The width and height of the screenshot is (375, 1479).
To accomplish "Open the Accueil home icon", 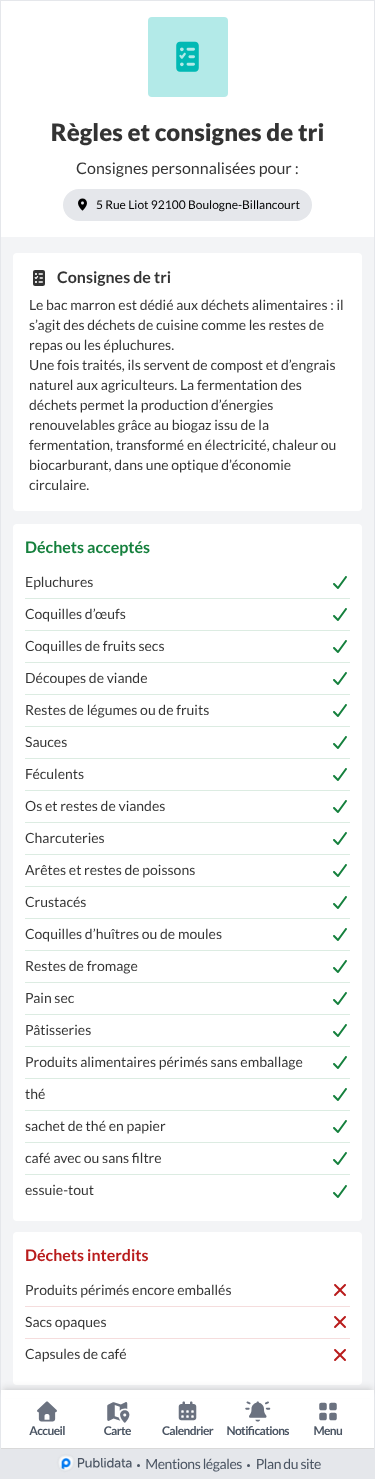I will [47, 1411].
